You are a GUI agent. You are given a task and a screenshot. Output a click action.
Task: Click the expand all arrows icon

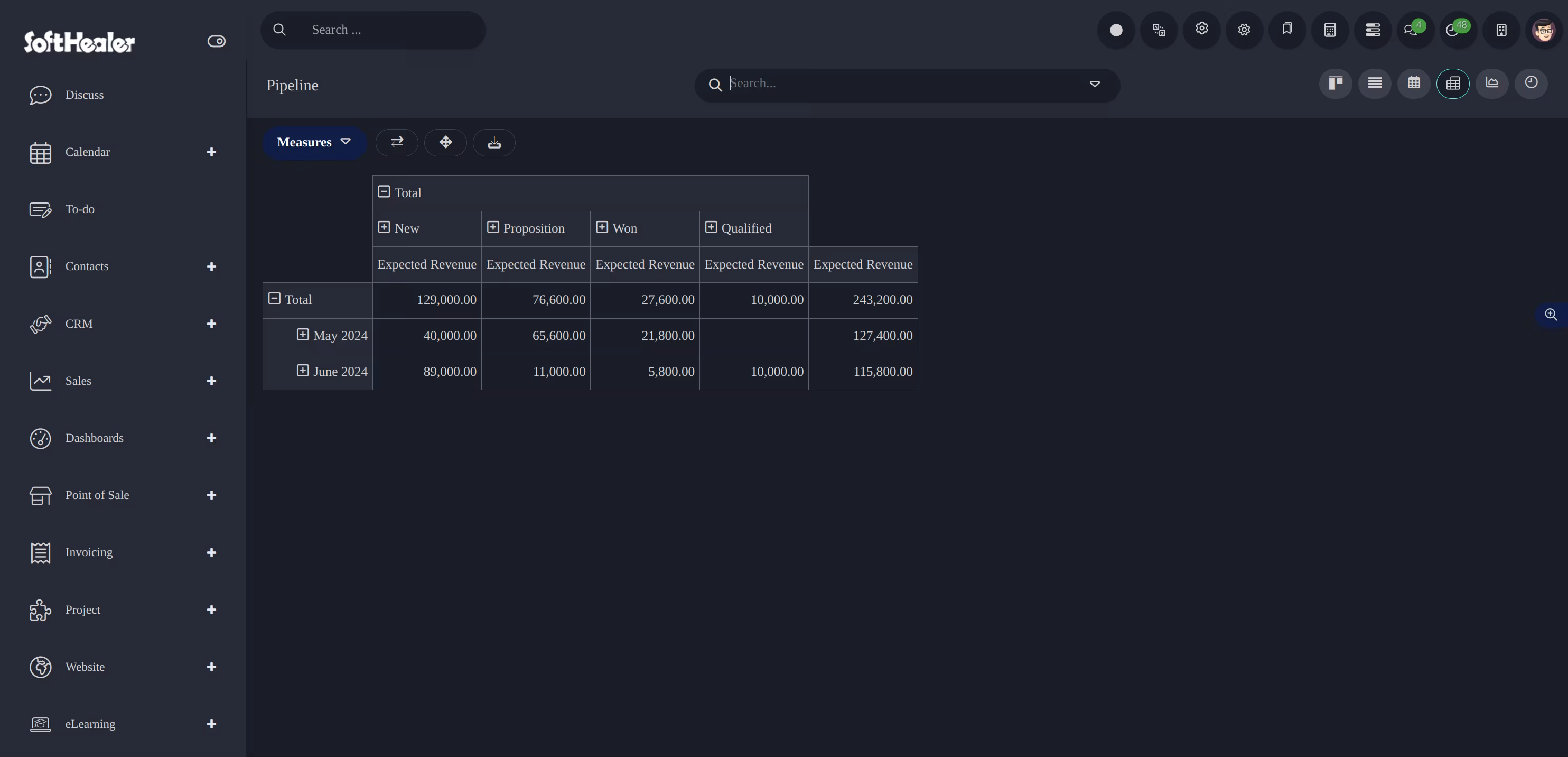click(x=445, y=143)
